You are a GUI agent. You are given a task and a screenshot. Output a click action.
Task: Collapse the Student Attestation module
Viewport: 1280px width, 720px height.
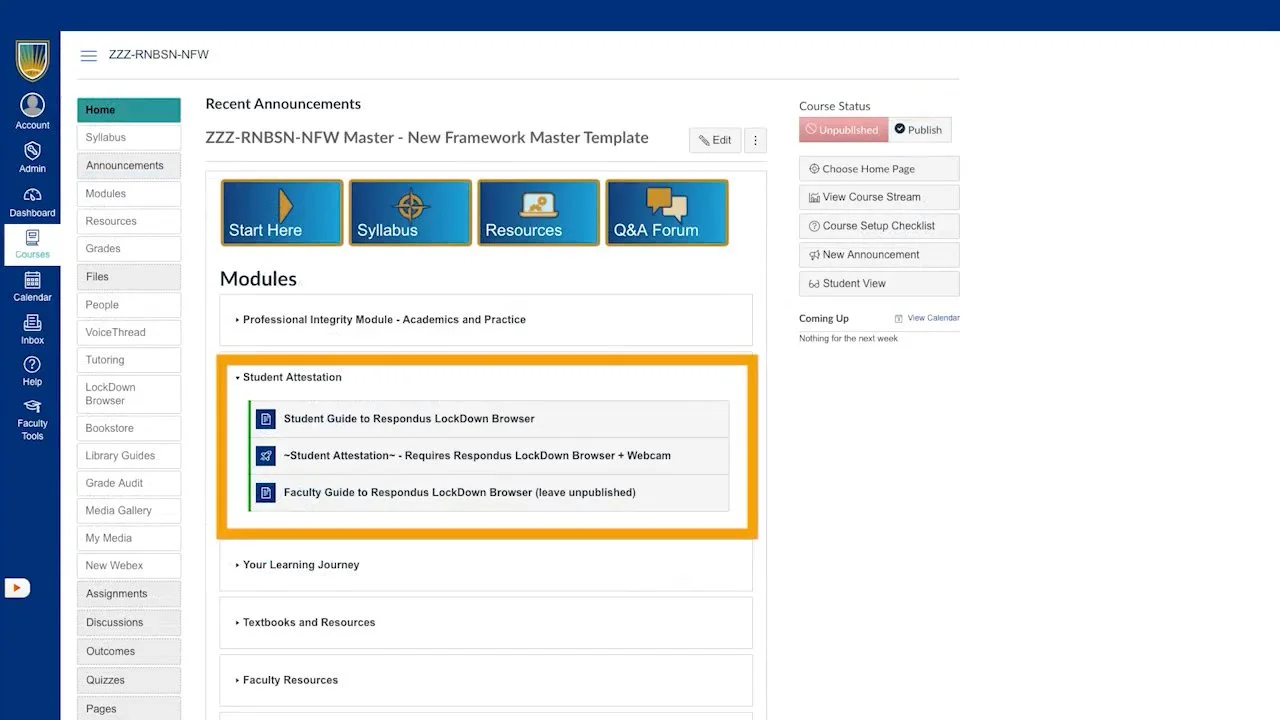tap(292, 377)
